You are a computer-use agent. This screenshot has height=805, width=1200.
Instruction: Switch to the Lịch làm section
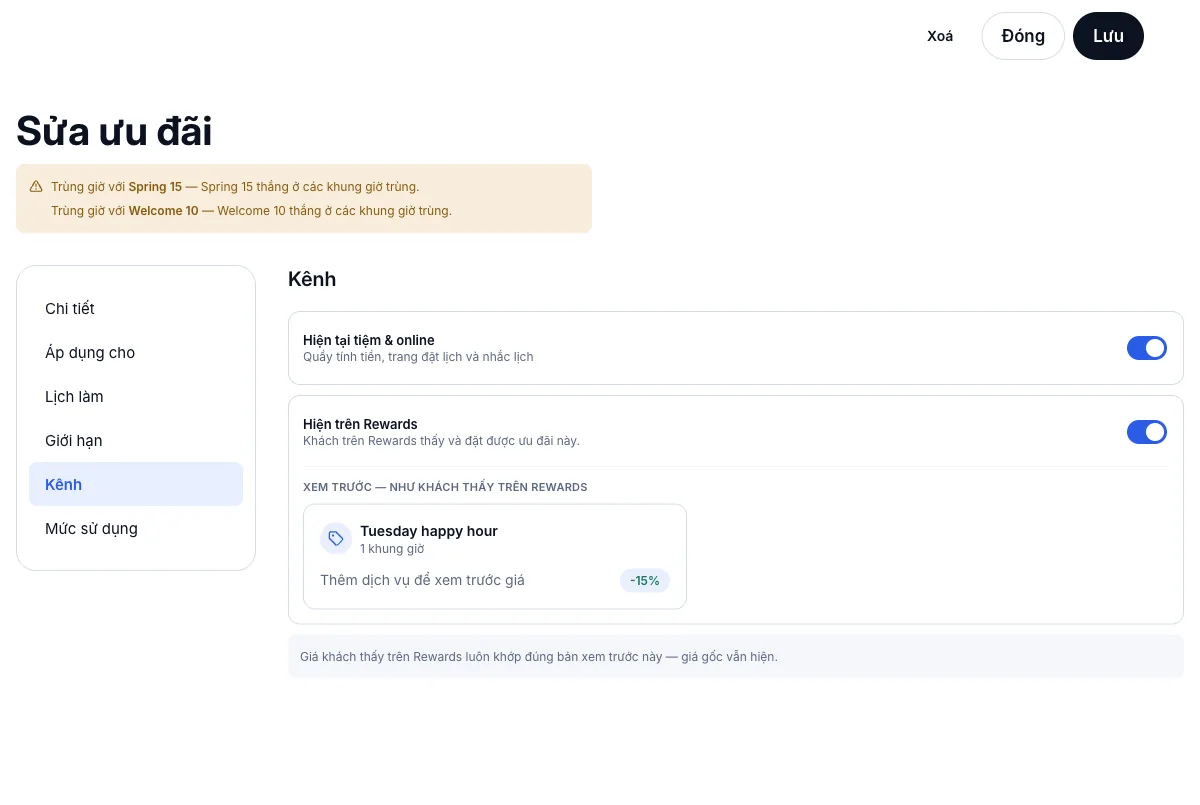(136, 396)
